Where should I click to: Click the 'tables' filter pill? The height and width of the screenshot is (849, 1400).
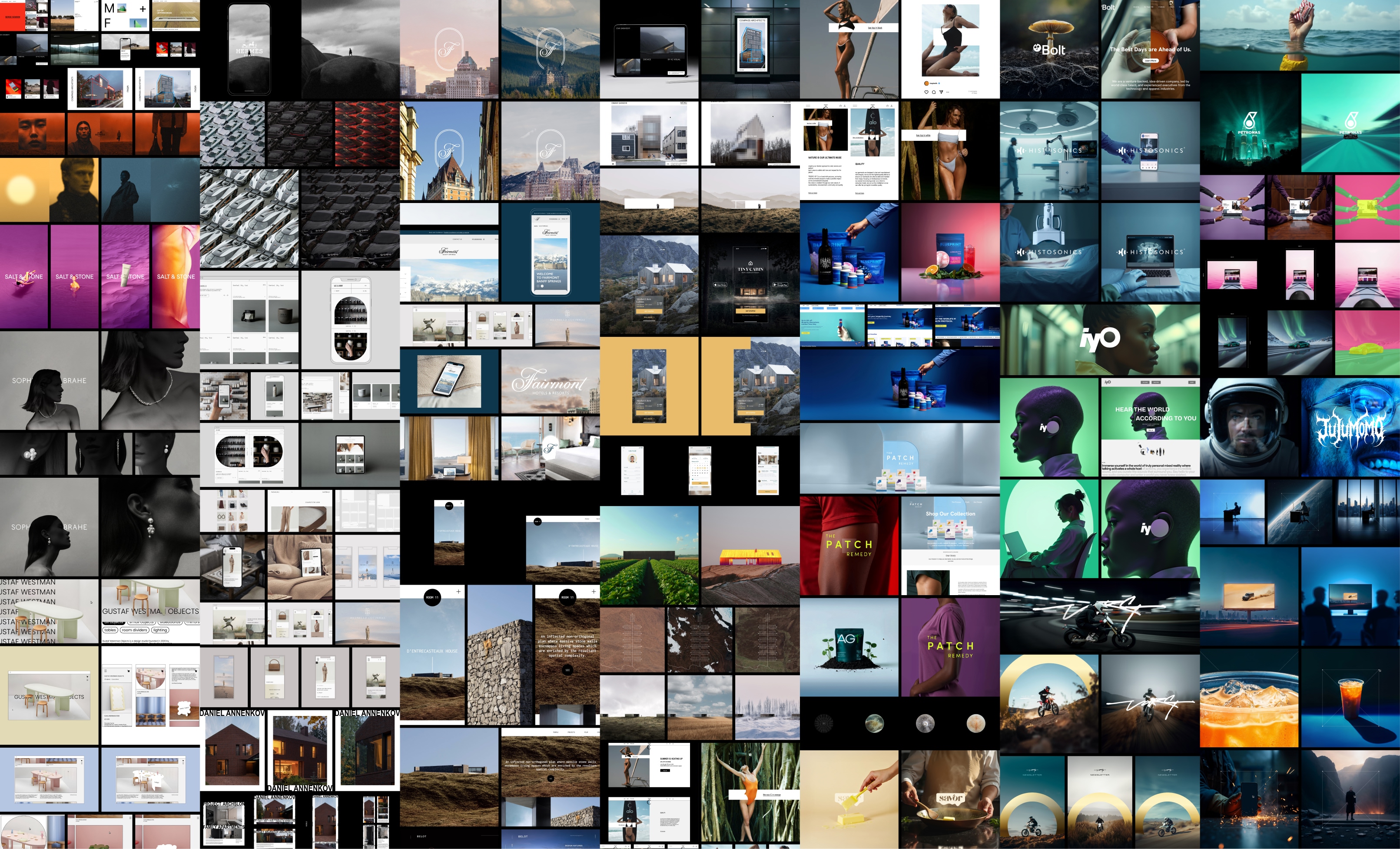(110, 629)
